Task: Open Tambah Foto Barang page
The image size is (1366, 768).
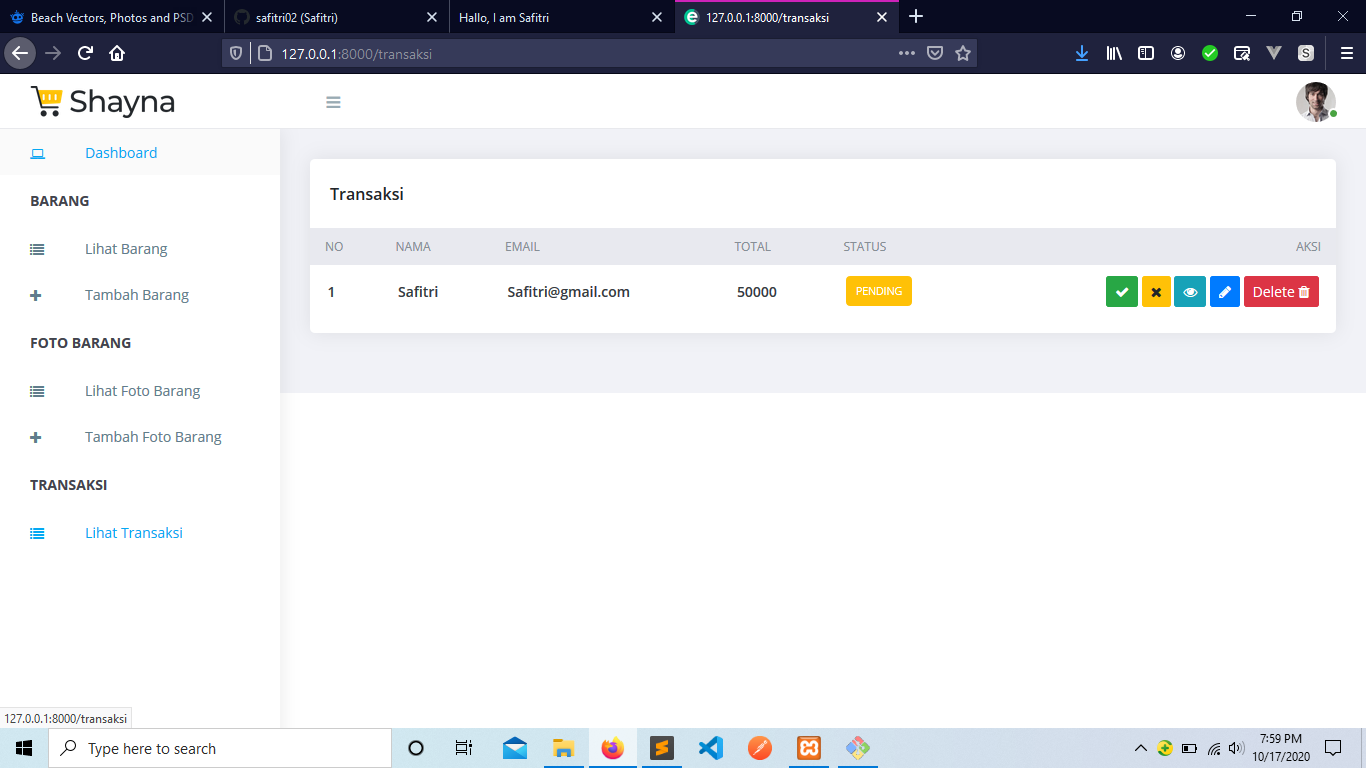Action: pos(153,437)
